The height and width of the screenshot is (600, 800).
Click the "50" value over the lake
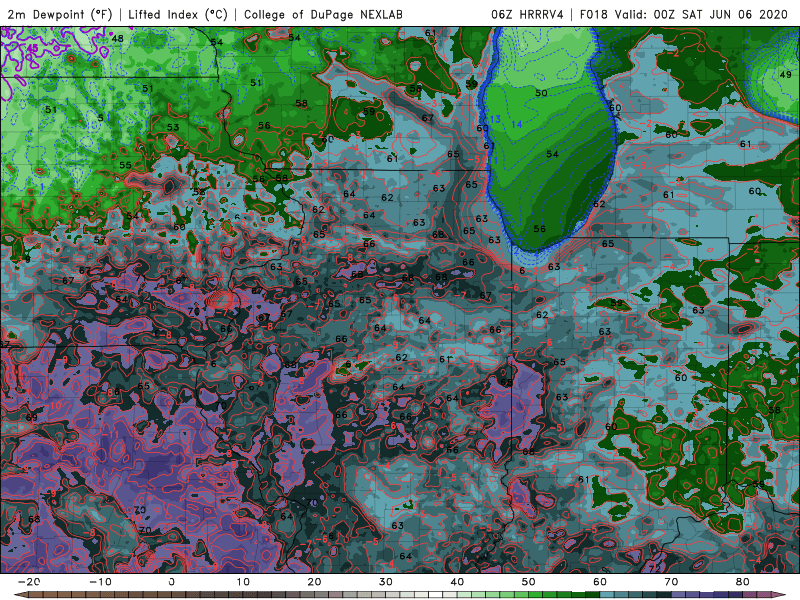[x=541, y=93]
